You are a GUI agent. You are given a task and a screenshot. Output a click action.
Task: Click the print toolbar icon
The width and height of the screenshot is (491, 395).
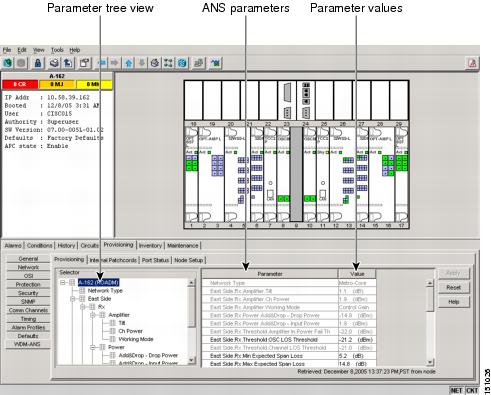[x=55, y=63]
